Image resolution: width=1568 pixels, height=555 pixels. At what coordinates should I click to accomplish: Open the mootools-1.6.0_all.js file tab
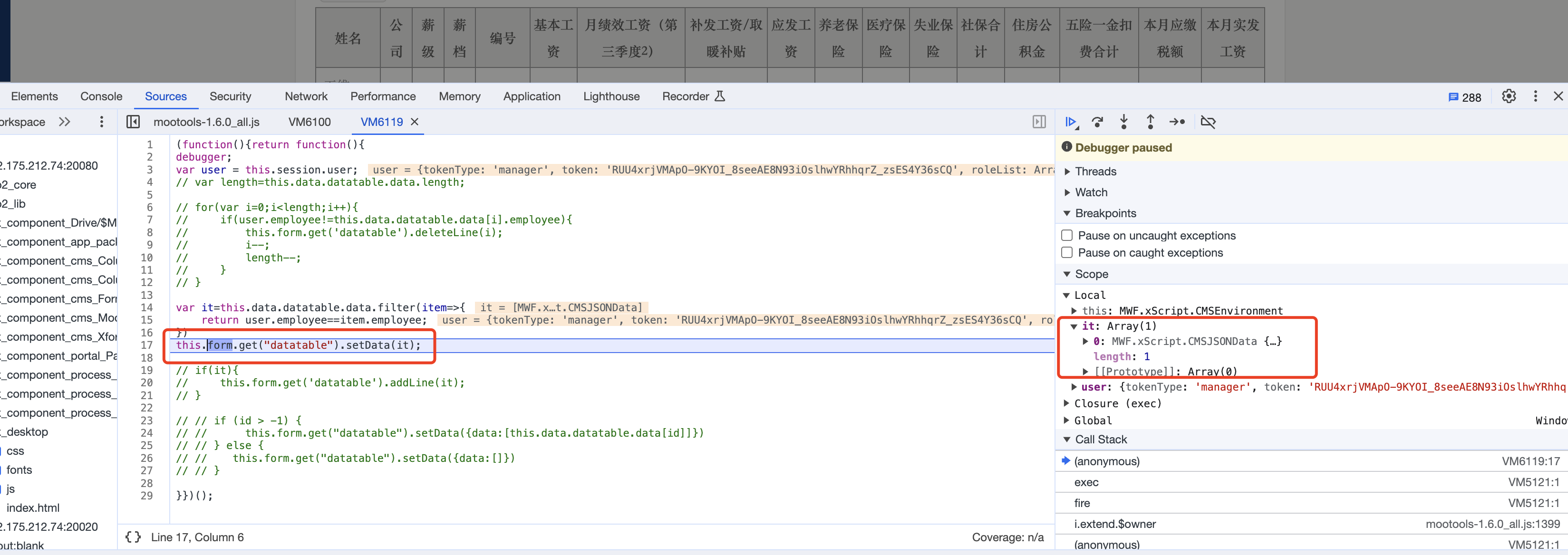click(x=206, y=122)
